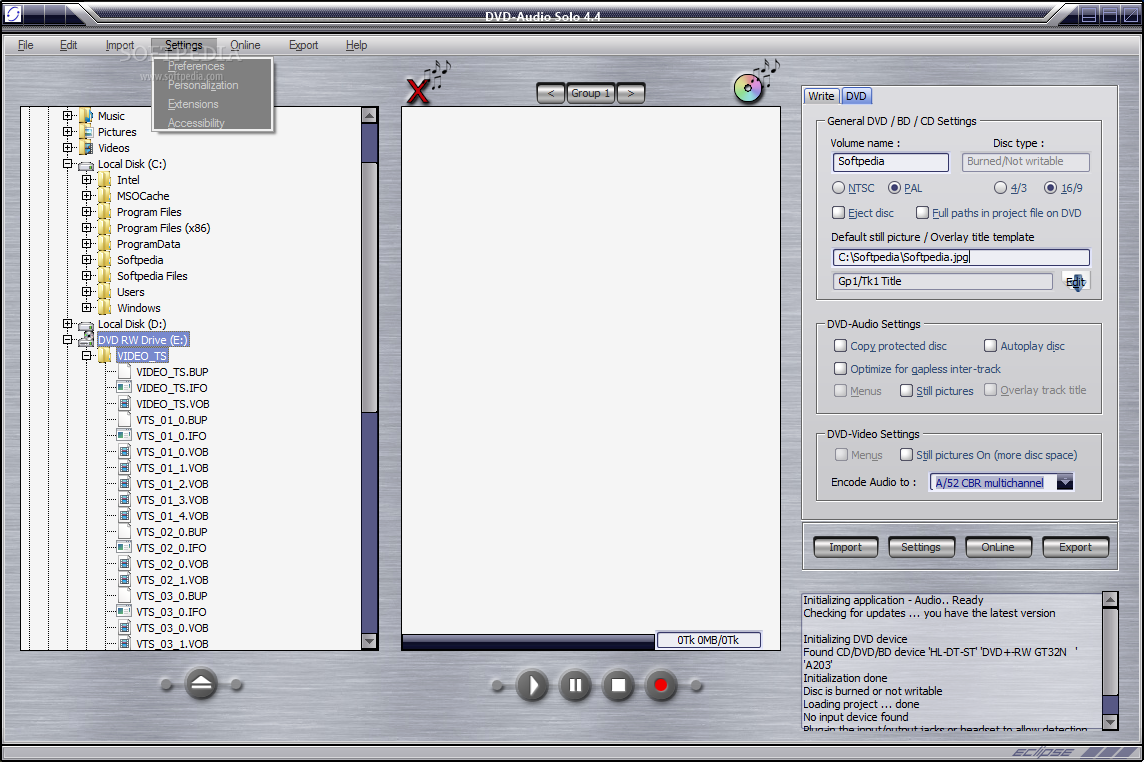Click the Export button in bottom panel
The width and height of the screenshot is (1144, 762).
(1075, 547)
